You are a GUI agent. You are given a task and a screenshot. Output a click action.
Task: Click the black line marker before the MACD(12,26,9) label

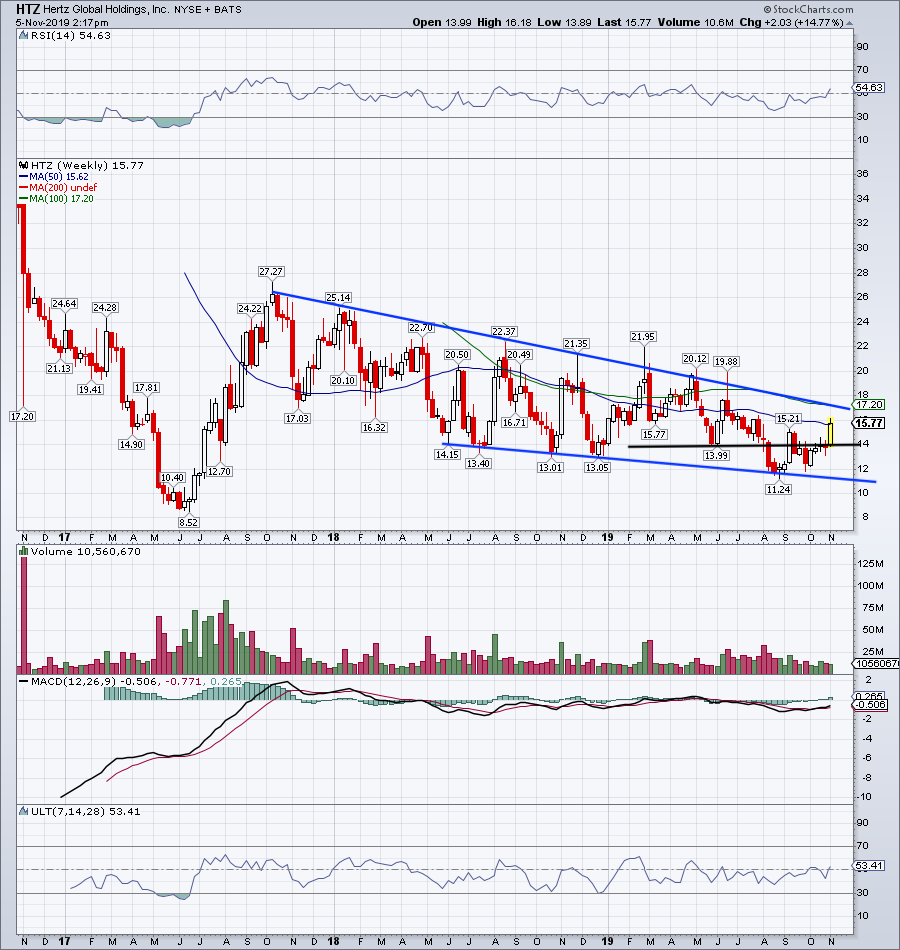pyautogui.click(x=24, y=682)
